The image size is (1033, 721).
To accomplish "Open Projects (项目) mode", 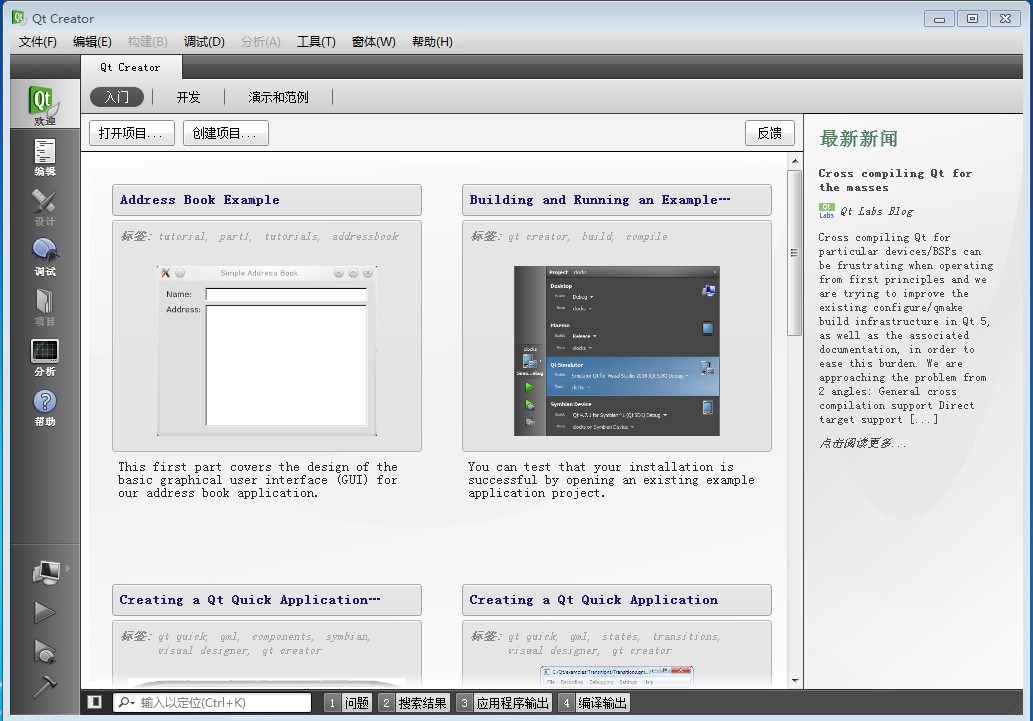I will coord(45,307).
